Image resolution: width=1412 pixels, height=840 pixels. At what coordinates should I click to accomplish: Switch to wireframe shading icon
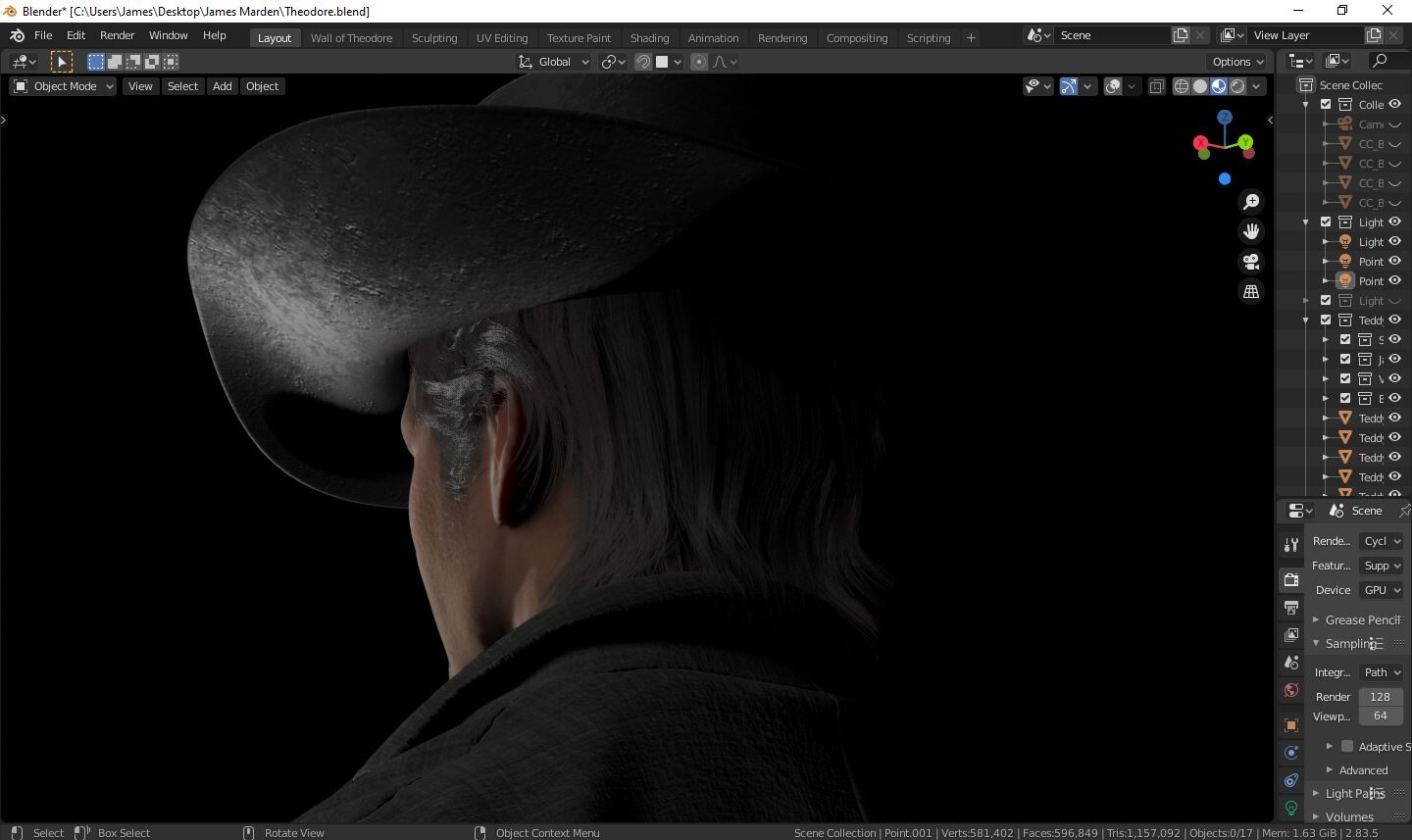point(1182,86)
